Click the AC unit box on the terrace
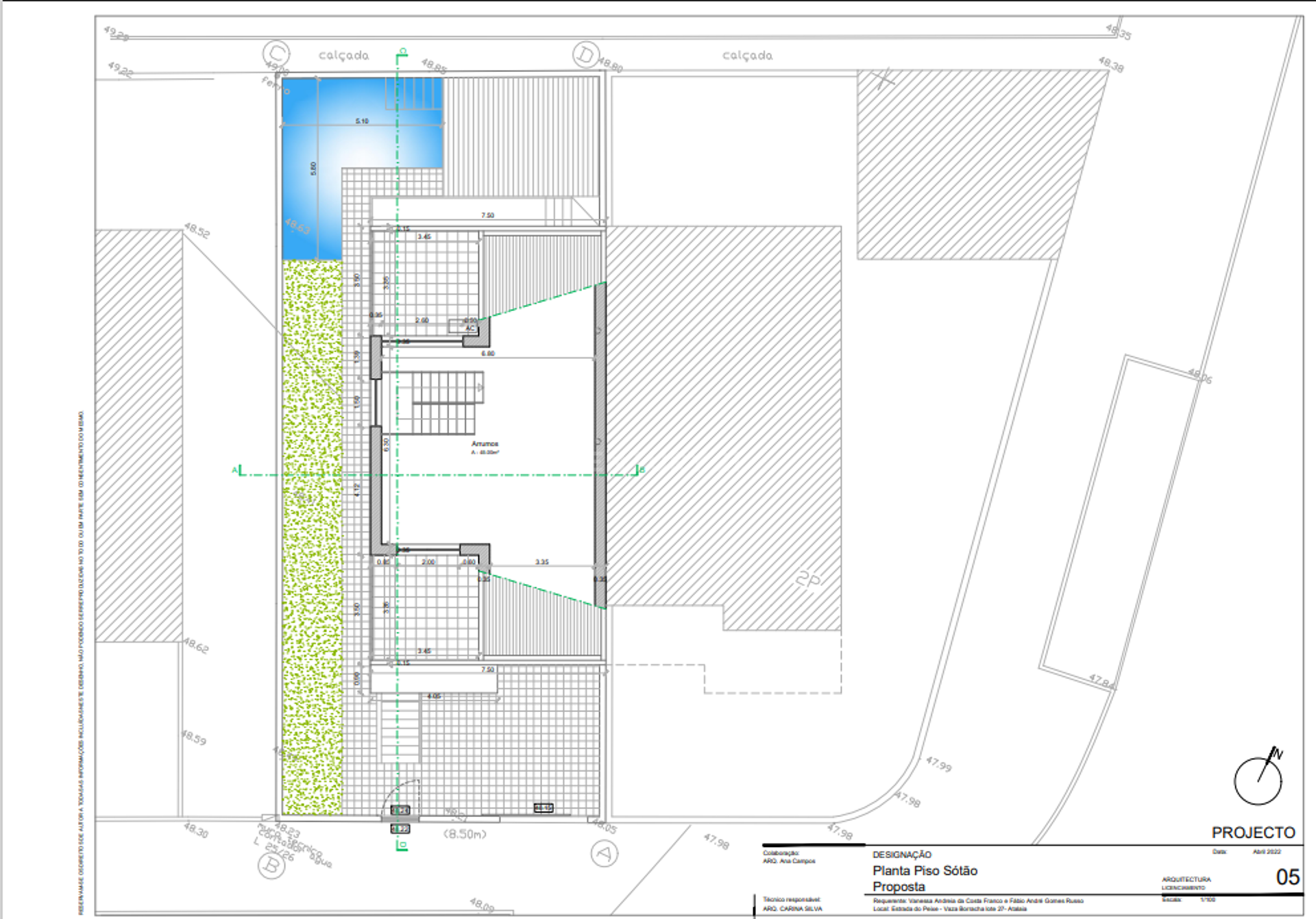This screenshot has width=1316, height=919. (464, 326)
